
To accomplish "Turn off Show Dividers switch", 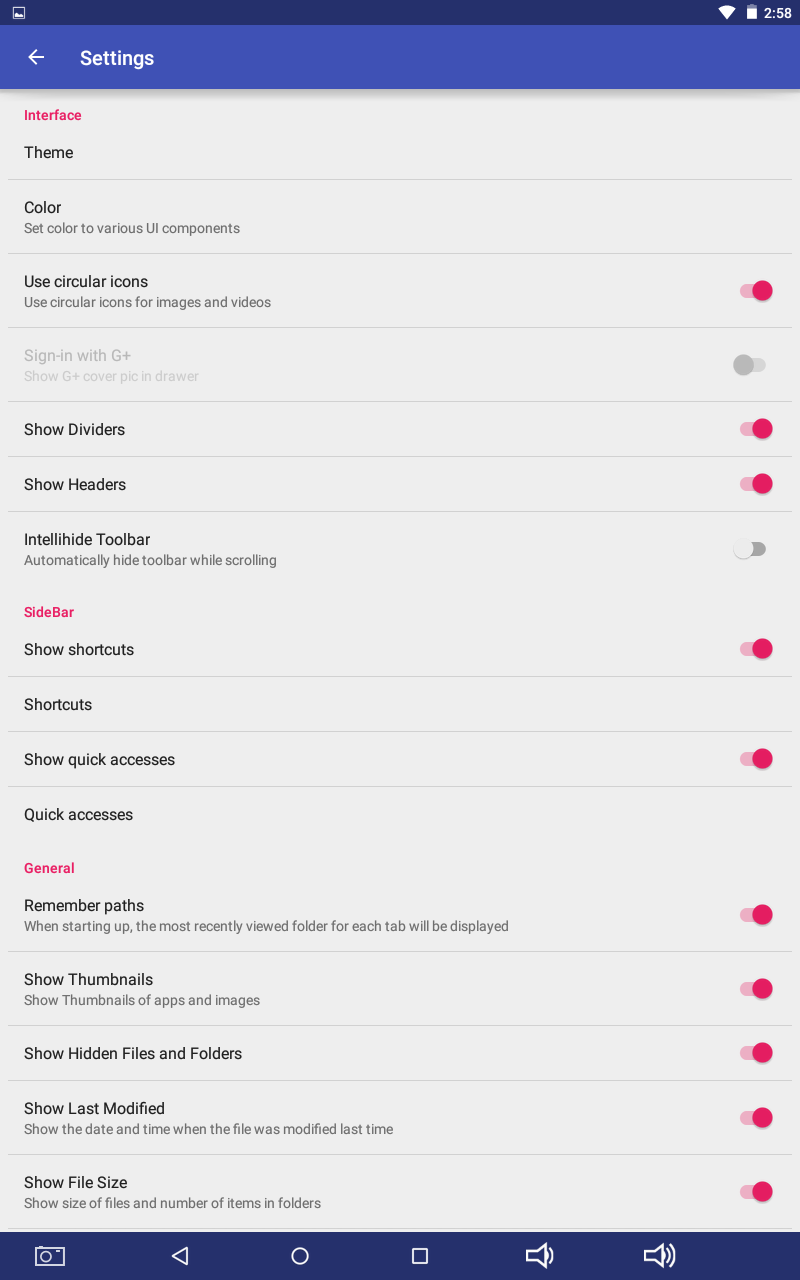I will (x=756, y=429).
